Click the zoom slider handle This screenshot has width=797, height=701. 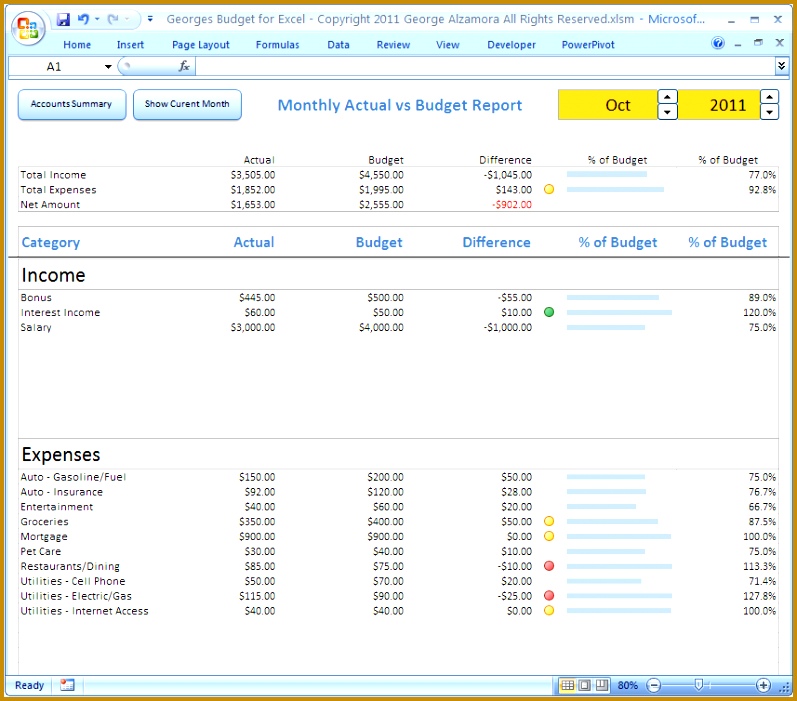click(x=699, y=685)
